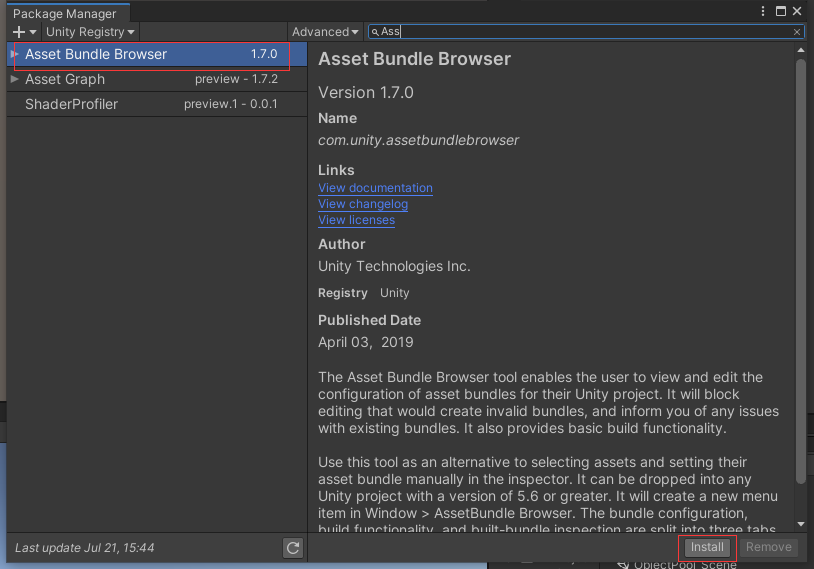This screenshot has height=569, width=814.
Task: Click the Unity Technologies Inc. author text
Action: (x=395, y=266)
